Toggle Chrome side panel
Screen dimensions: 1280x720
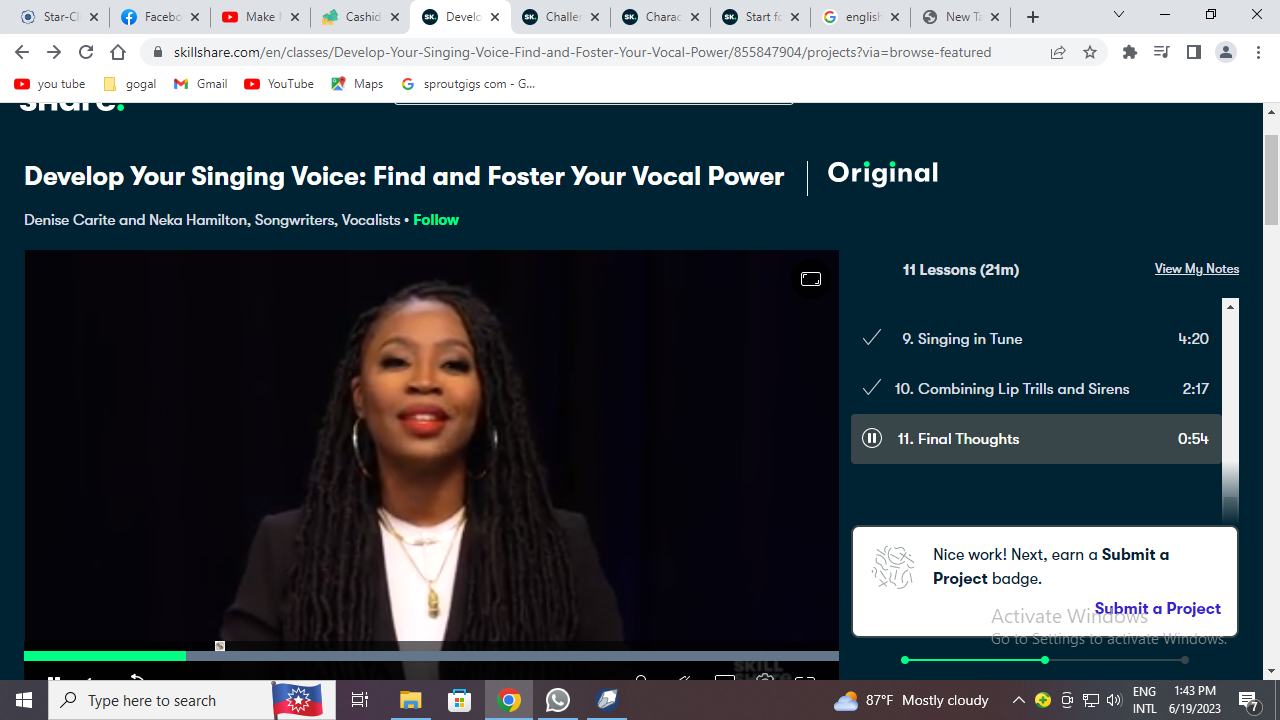(1193, 52)
